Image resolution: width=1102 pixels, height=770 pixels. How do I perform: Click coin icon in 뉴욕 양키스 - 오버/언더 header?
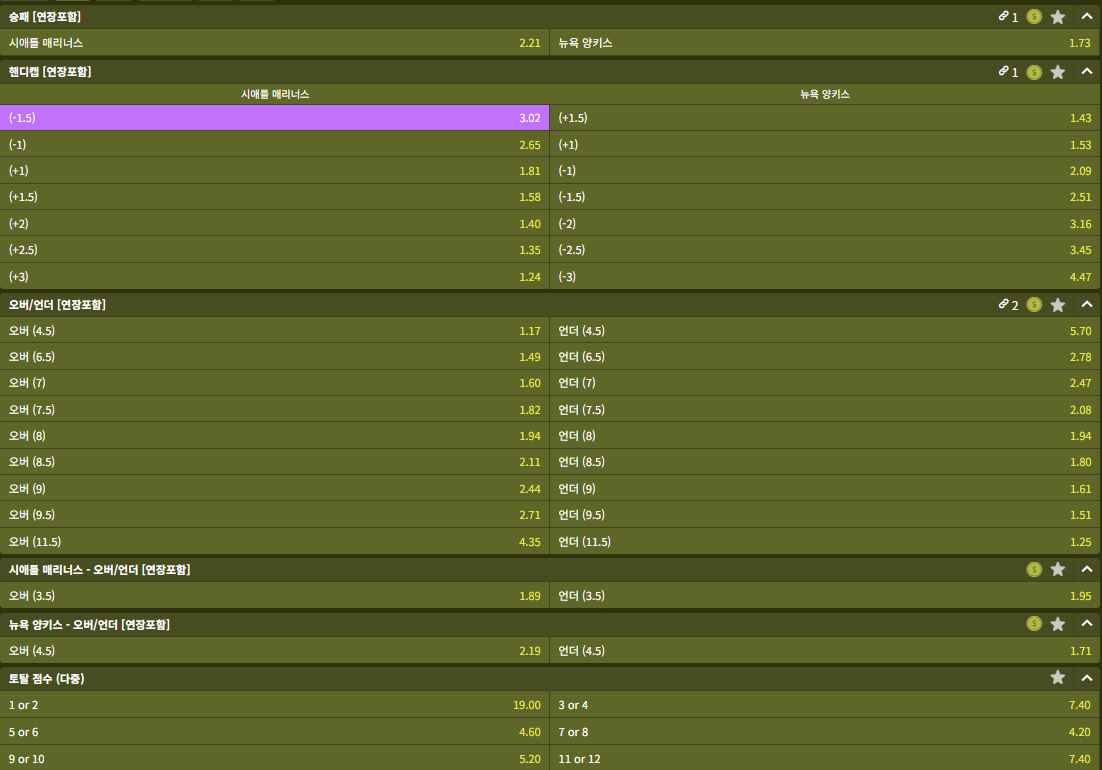tap(1034, 623)
